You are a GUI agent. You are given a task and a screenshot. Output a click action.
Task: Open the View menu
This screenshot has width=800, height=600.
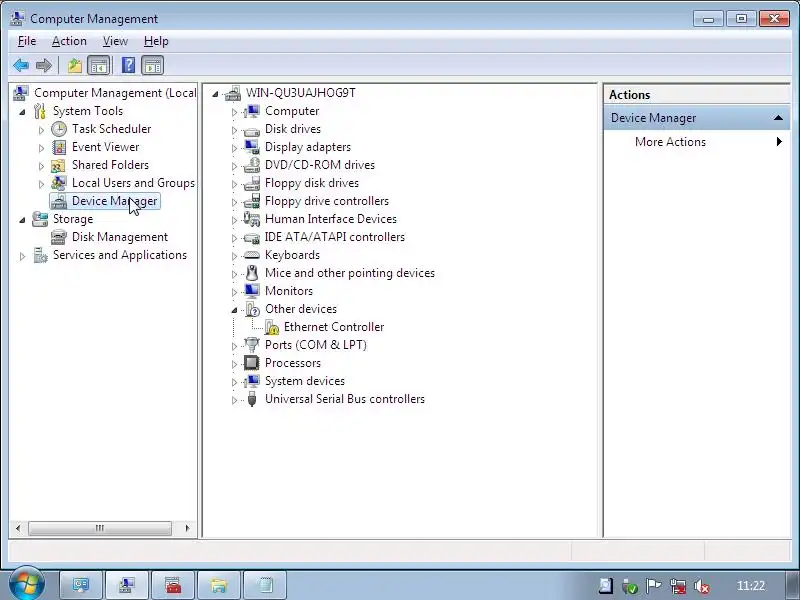point(115,41)
